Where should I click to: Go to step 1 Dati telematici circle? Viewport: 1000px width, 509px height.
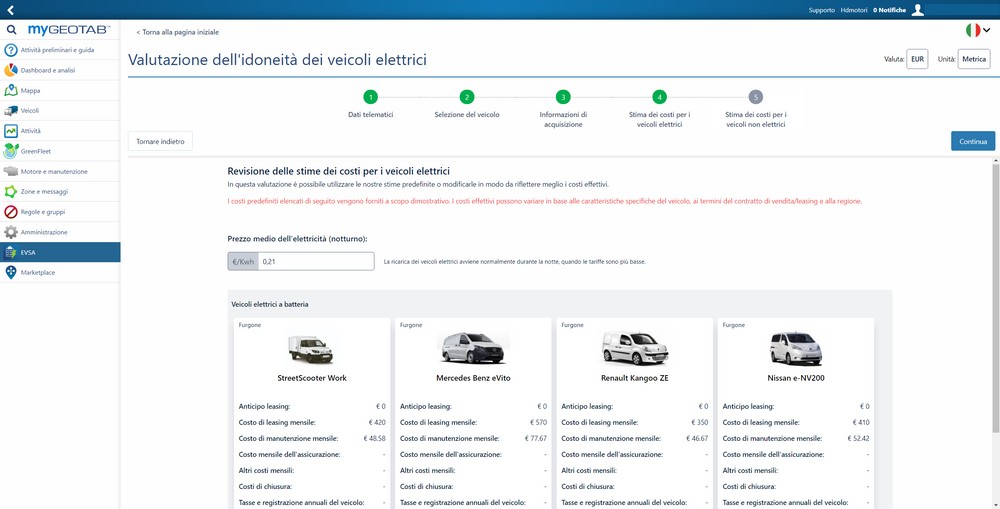[x=371, y=97]
